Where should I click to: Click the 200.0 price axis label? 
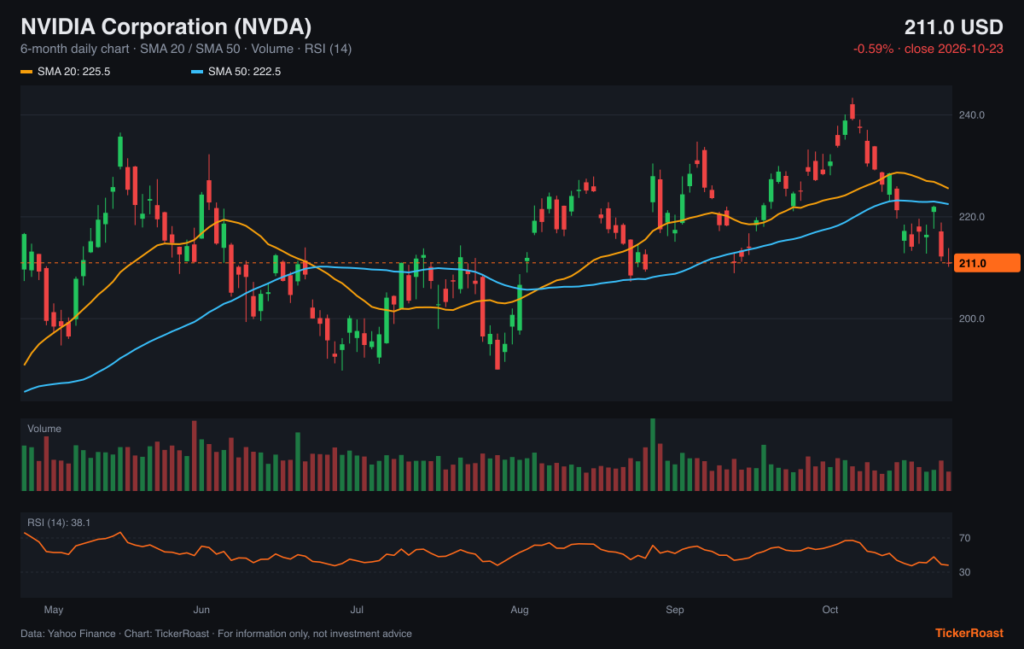click(971, 319)
